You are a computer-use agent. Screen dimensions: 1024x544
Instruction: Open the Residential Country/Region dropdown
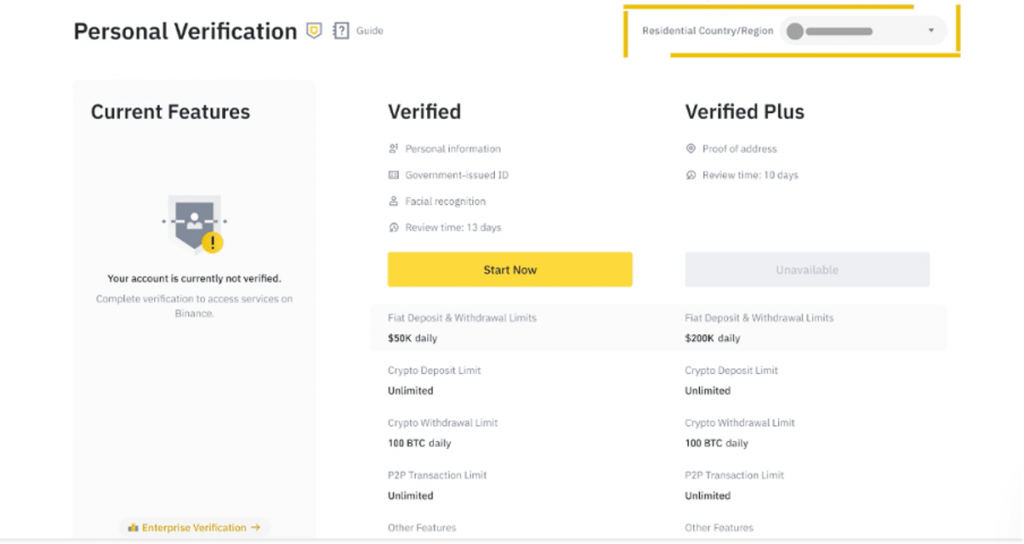pyautogui.click(x=863, y=31)
